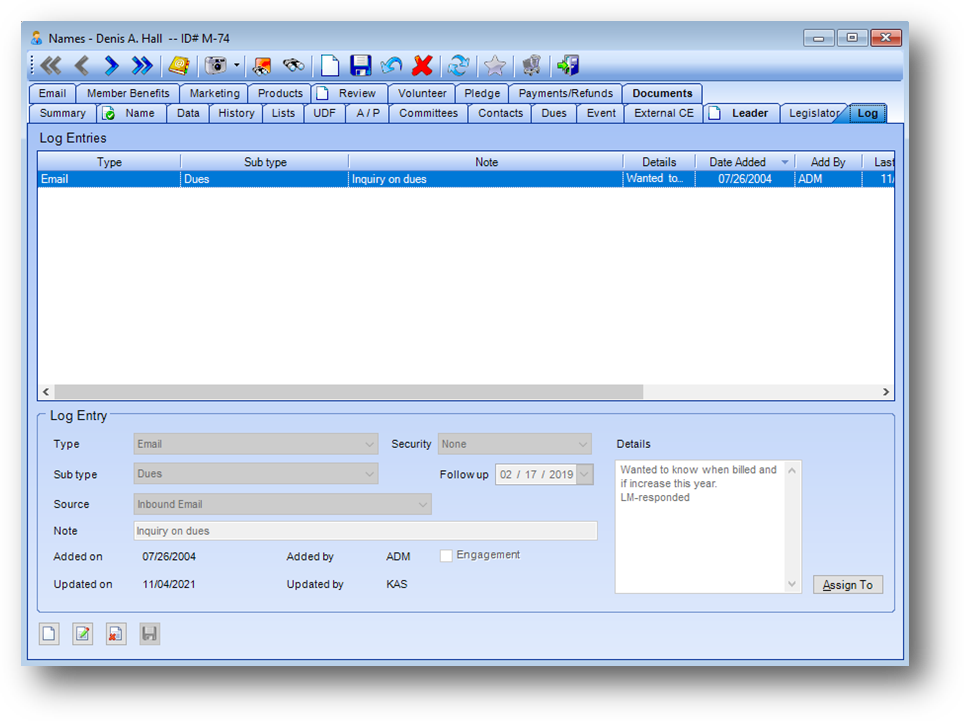Go to previous record arrow

tap(82, 65)
